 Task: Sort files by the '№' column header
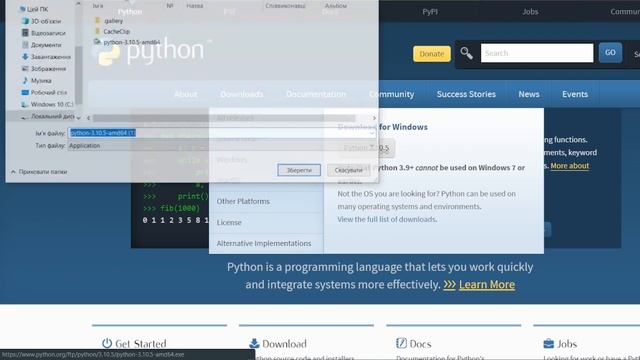(x=170, y=6)
